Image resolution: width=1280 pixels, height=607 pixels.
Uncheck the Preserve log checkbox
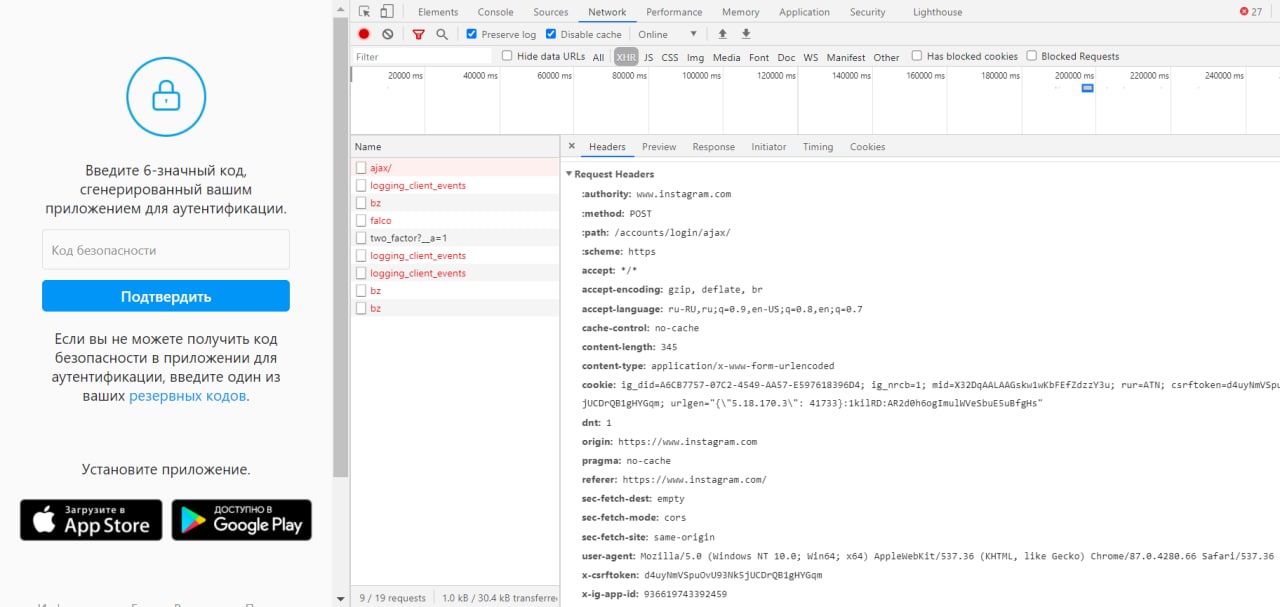(x=472, y=34)
